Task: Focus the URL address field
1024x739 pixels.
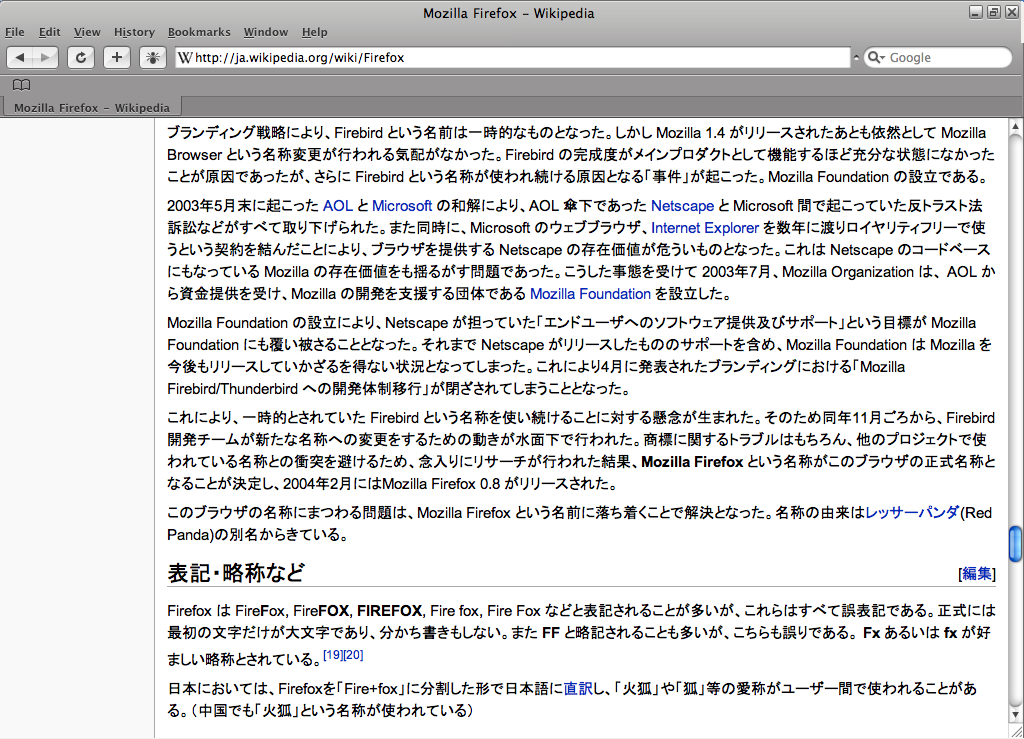Action: (x=520, y=58)
